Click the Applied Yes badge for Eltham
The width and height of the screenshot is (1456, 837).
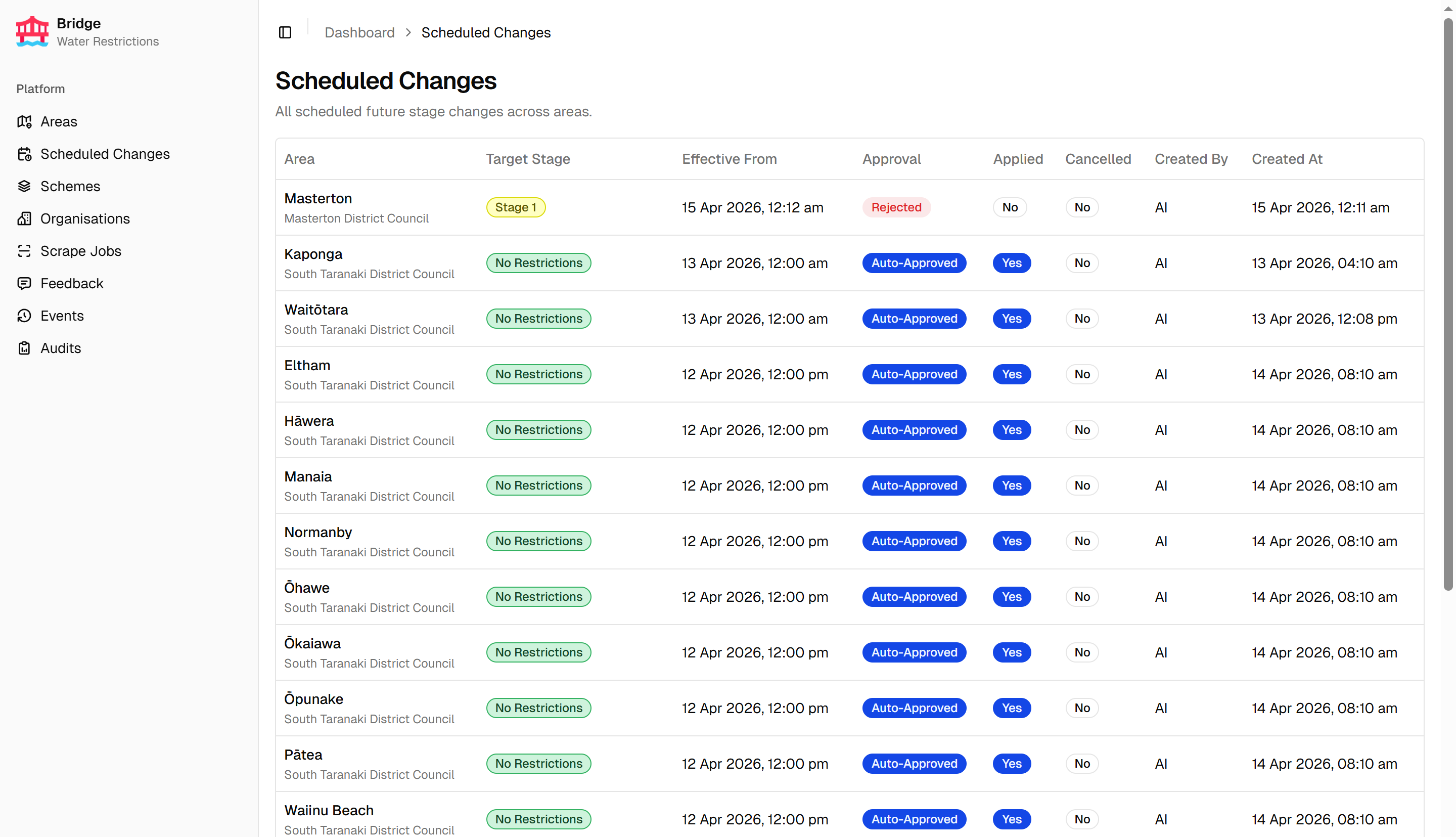coord(1011,374)
